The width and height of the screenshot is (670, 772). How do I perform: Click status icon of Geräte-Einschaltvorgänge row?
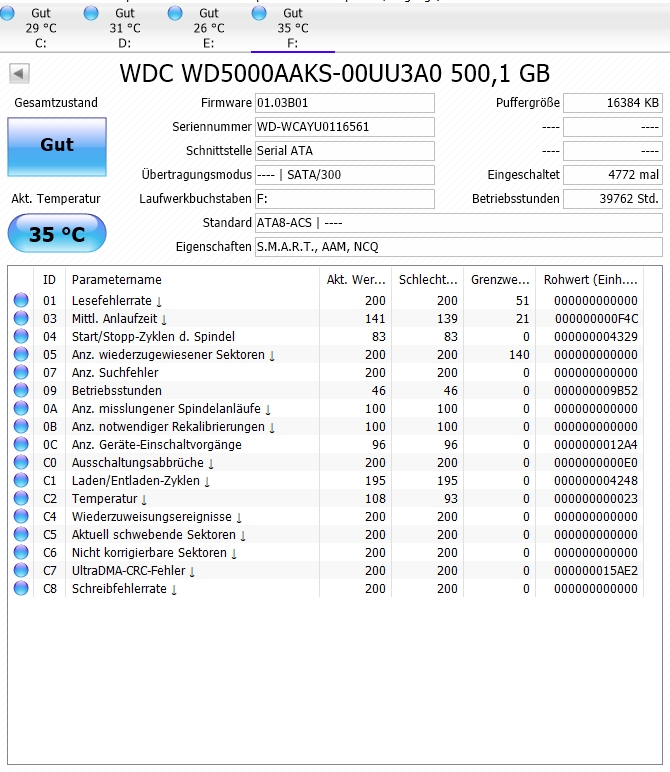[21, 445]
